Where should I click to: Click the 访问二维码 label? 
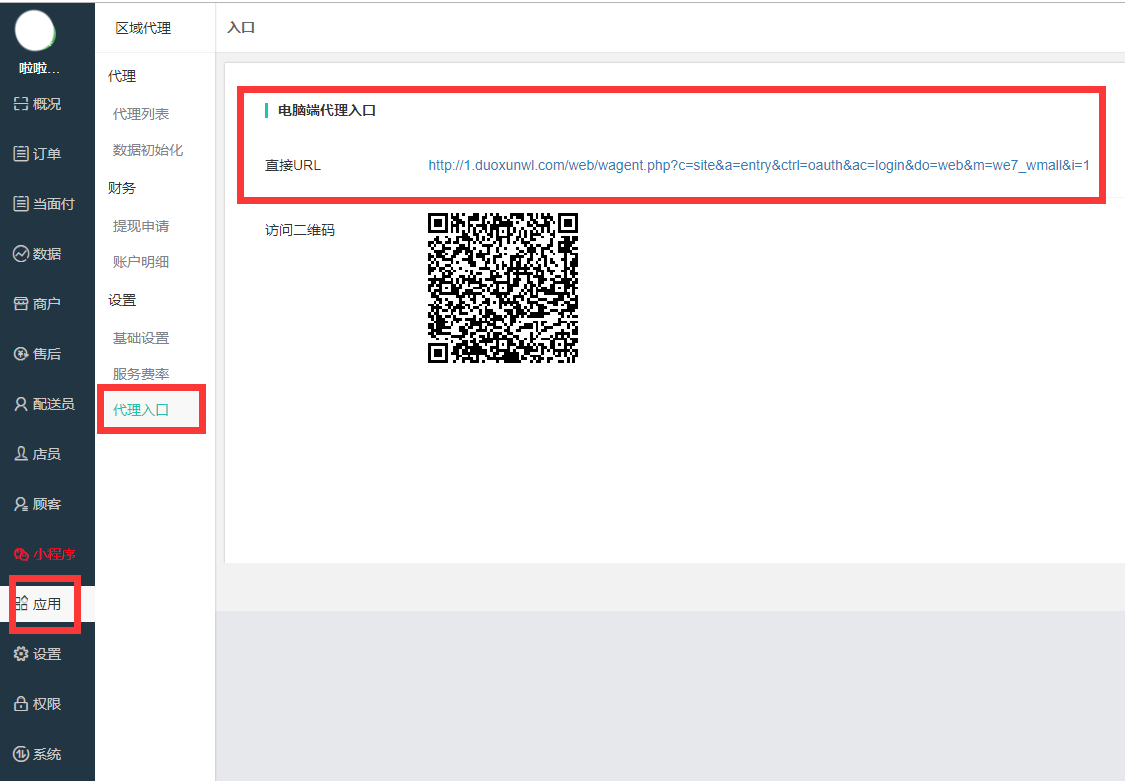coord(300,230)
